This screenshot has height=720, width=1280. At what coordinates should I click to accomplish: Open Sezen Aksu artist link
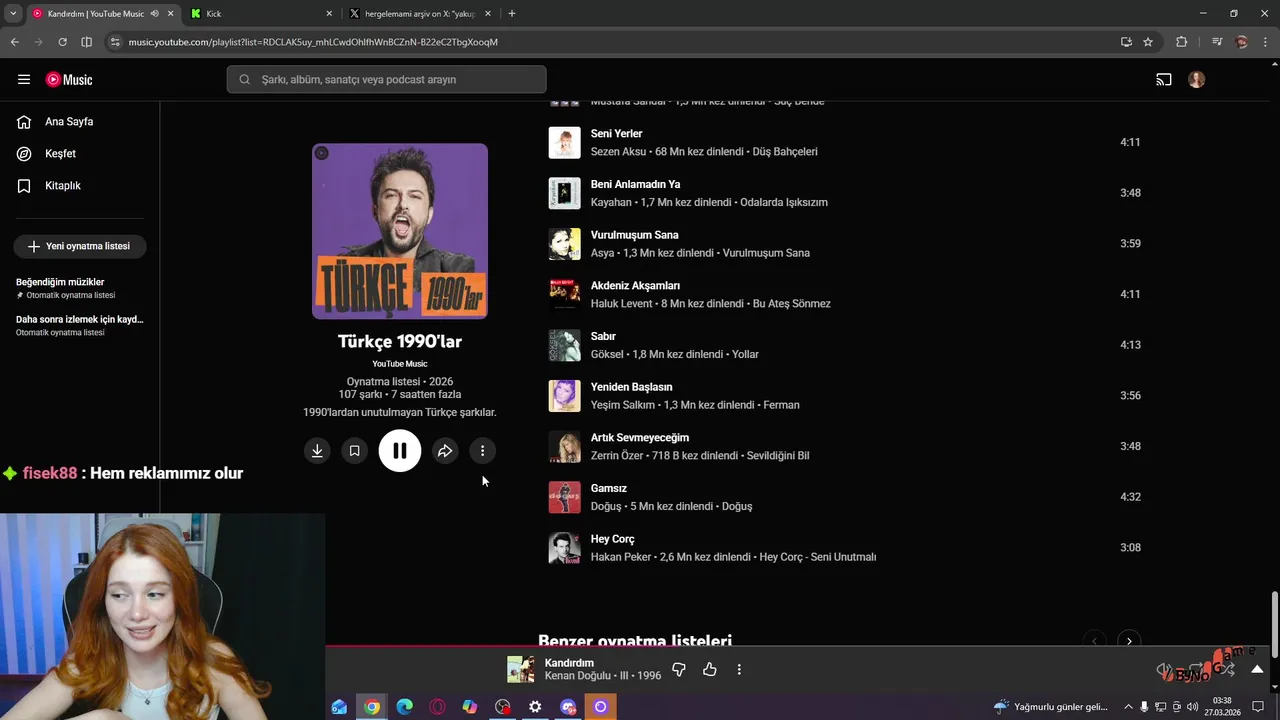point(618,152)
